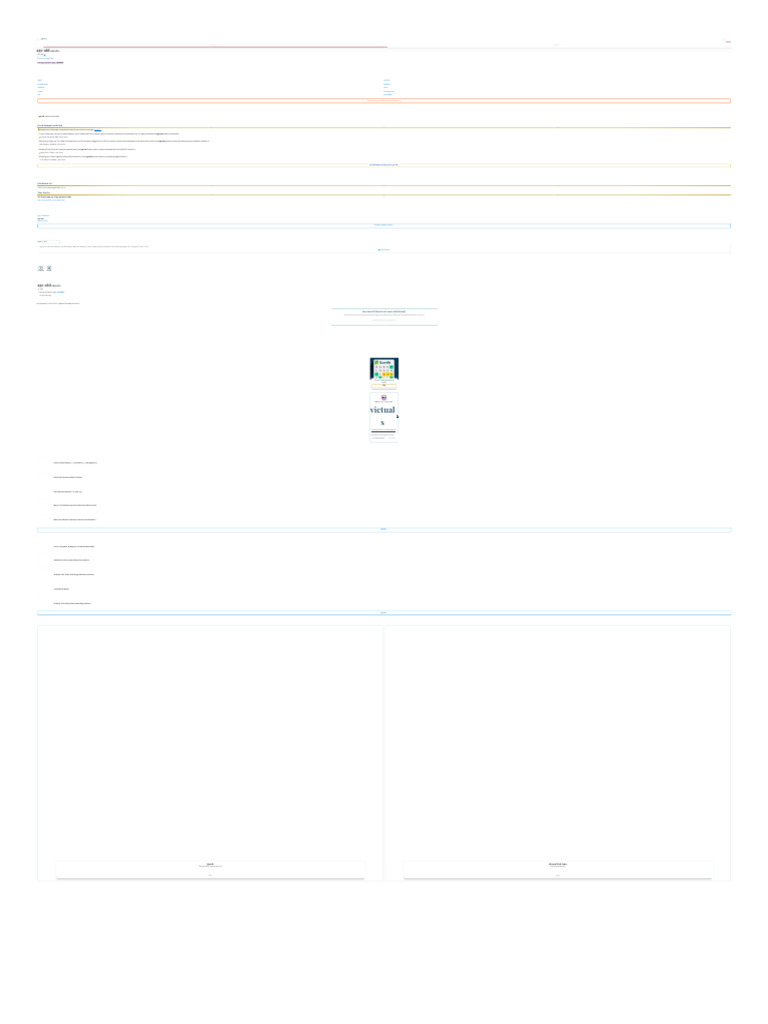768x1024 pixels.
Task: Open the Word of the Day 'victuals' card
Action: tap(384, 417)
